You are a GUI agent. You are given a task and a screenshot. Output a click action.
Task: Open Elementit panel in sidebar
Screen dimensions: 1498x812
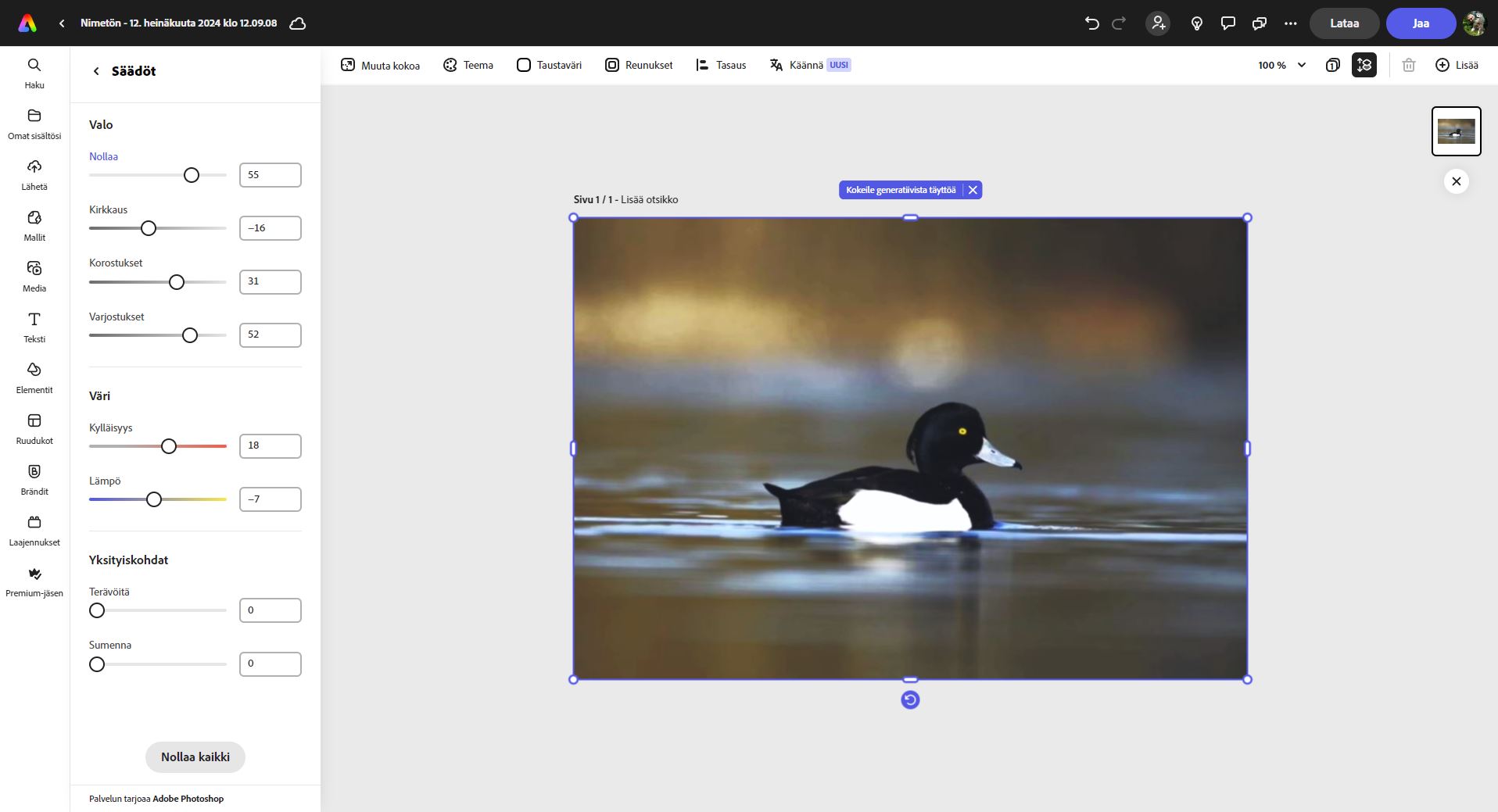[34, 377]
